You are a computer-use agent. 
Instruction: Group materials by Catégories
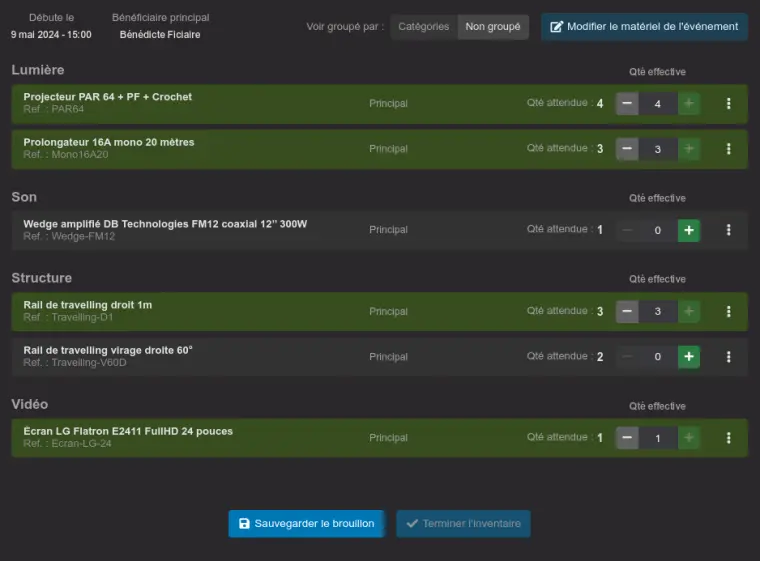(423, 27)
